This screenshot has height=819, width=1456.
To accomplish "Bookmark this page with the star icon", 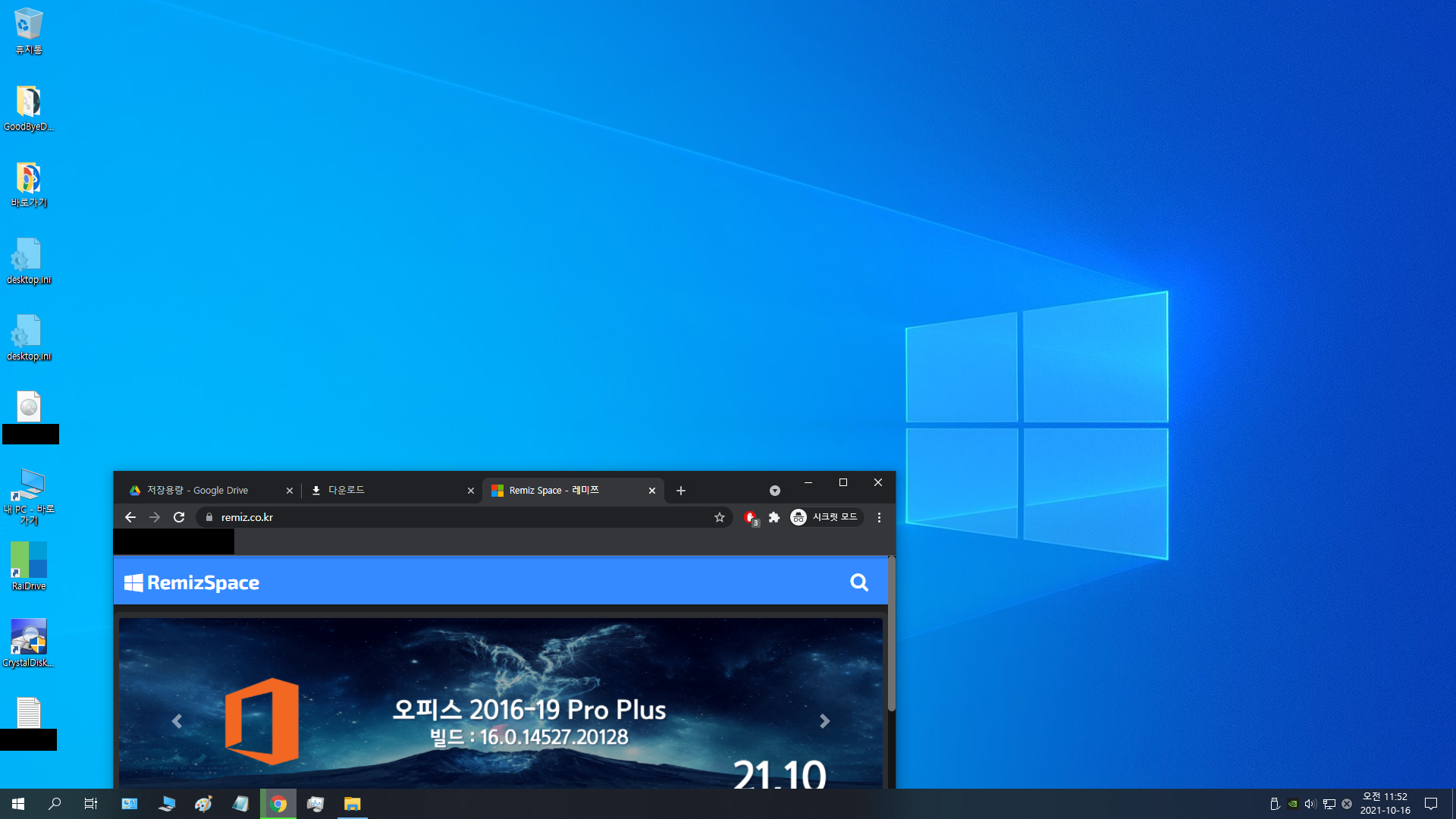I will (719, 517).
